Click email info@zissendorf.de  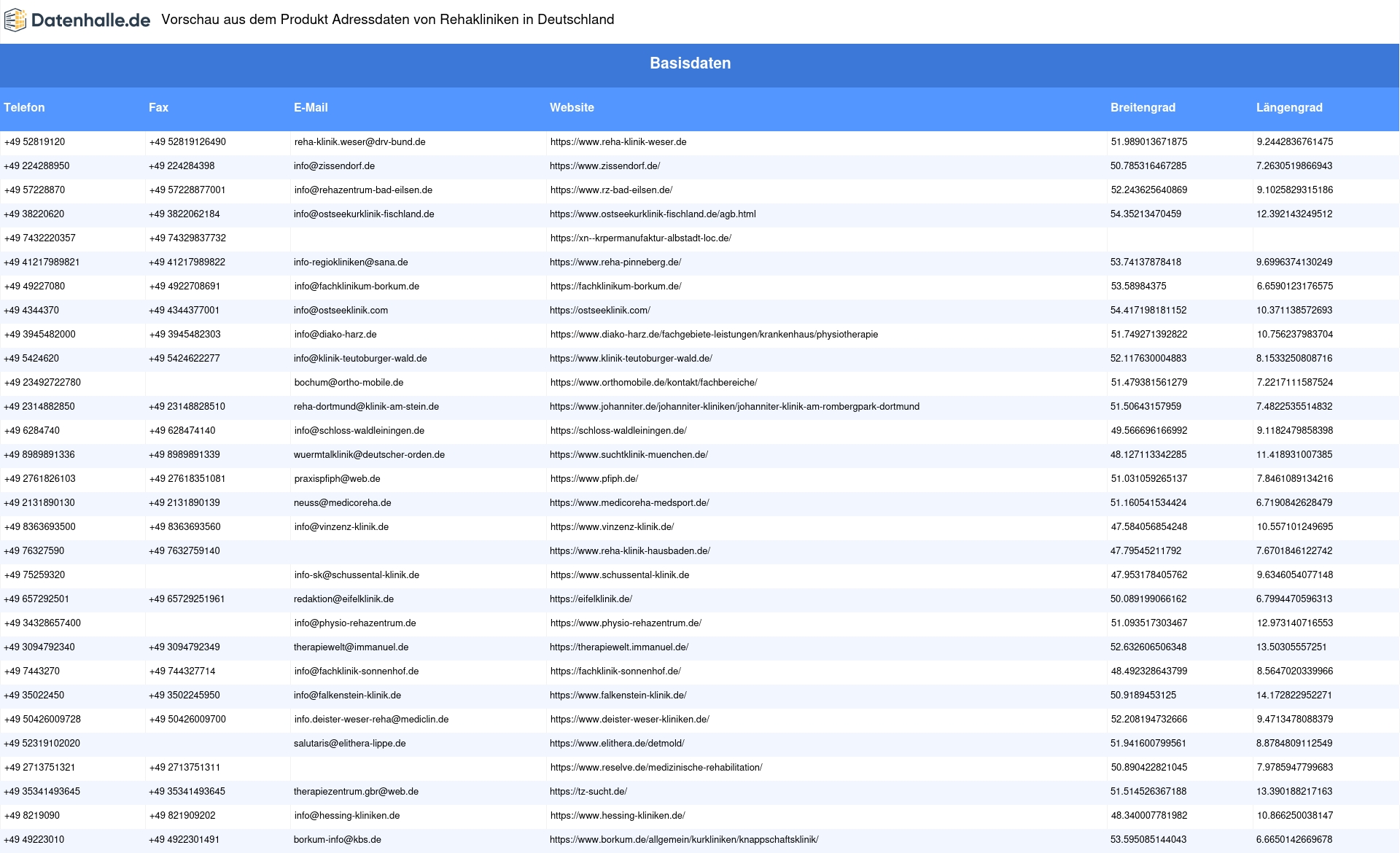[x=334, y=166]
